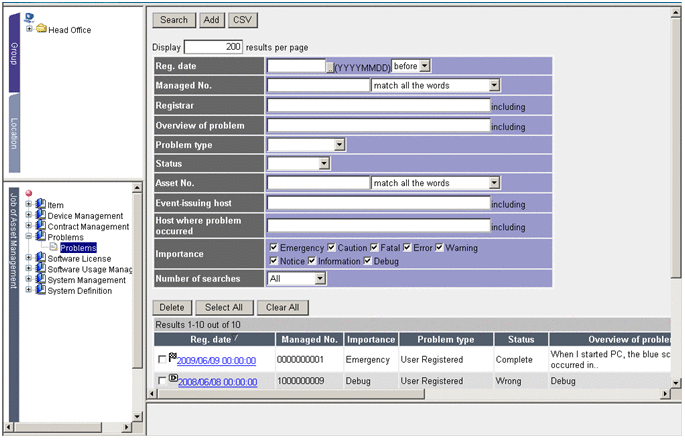Click the horizontal scrollbar under the results table

(x=400, y=394)
